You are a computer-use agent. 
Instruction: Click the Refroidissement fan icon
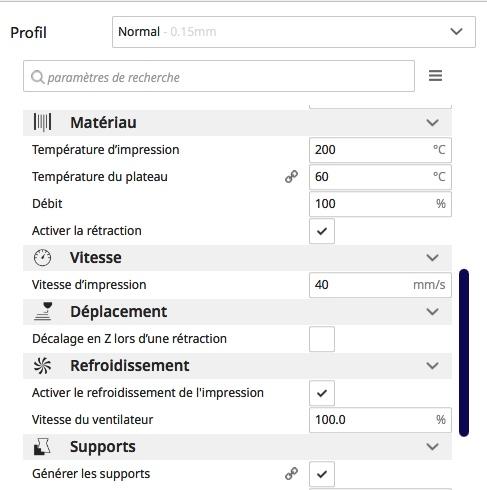tap(42, 366)
